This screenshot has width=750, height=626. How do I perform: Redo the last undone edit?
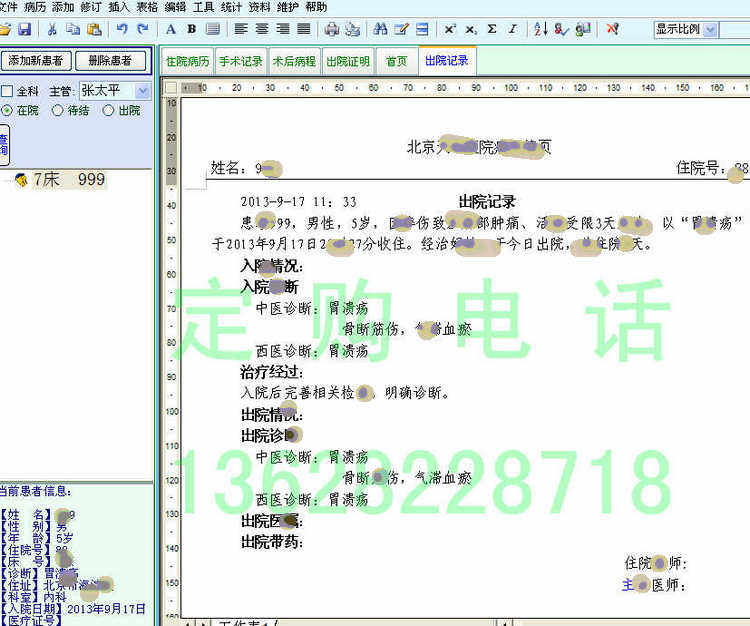point(143,29)
